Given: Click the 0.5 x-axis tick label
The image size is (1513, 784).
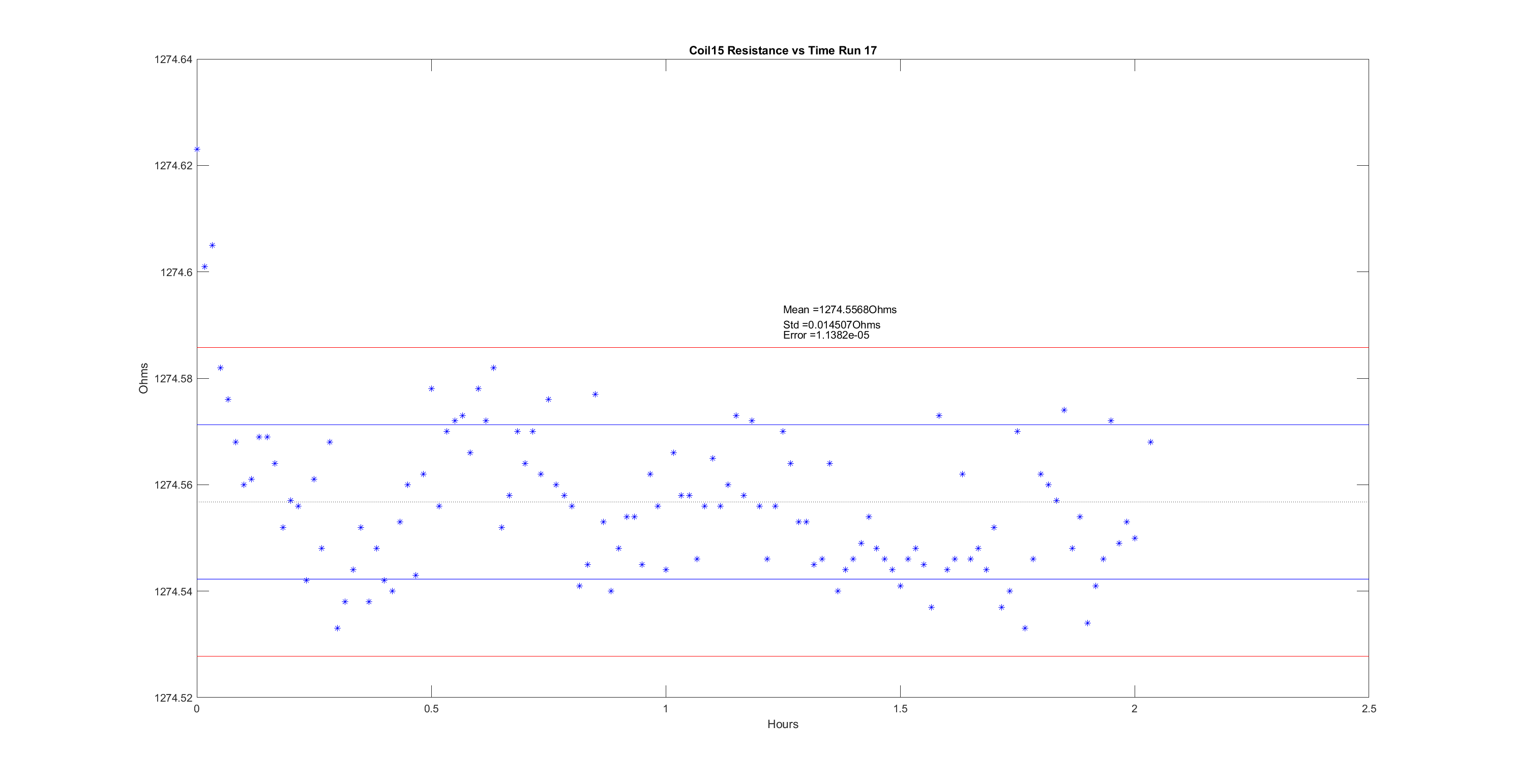Looking at the screenshot, I should (x=431, y=709).
